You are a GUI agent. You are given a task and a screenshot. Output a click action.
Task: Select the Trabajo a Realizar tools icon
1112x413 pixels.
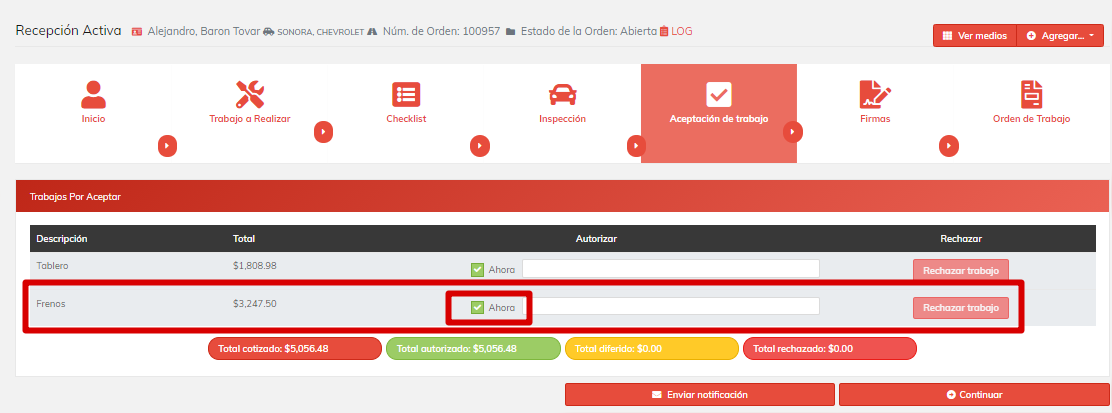coord(249,95)
